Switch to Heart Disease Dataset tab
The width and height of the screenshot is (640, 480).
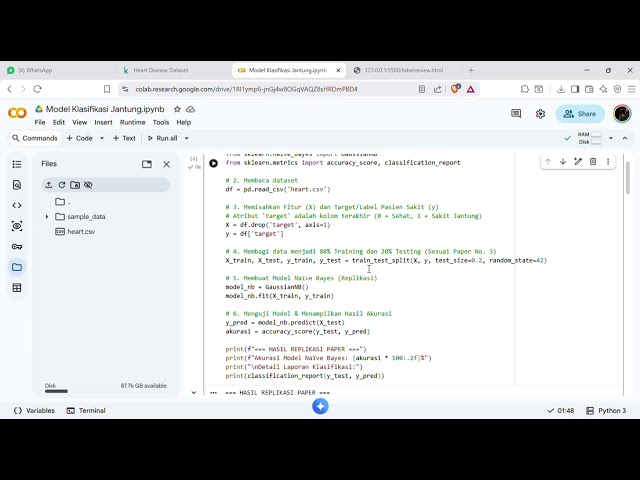pyautogui.click(x=173, y=70)
